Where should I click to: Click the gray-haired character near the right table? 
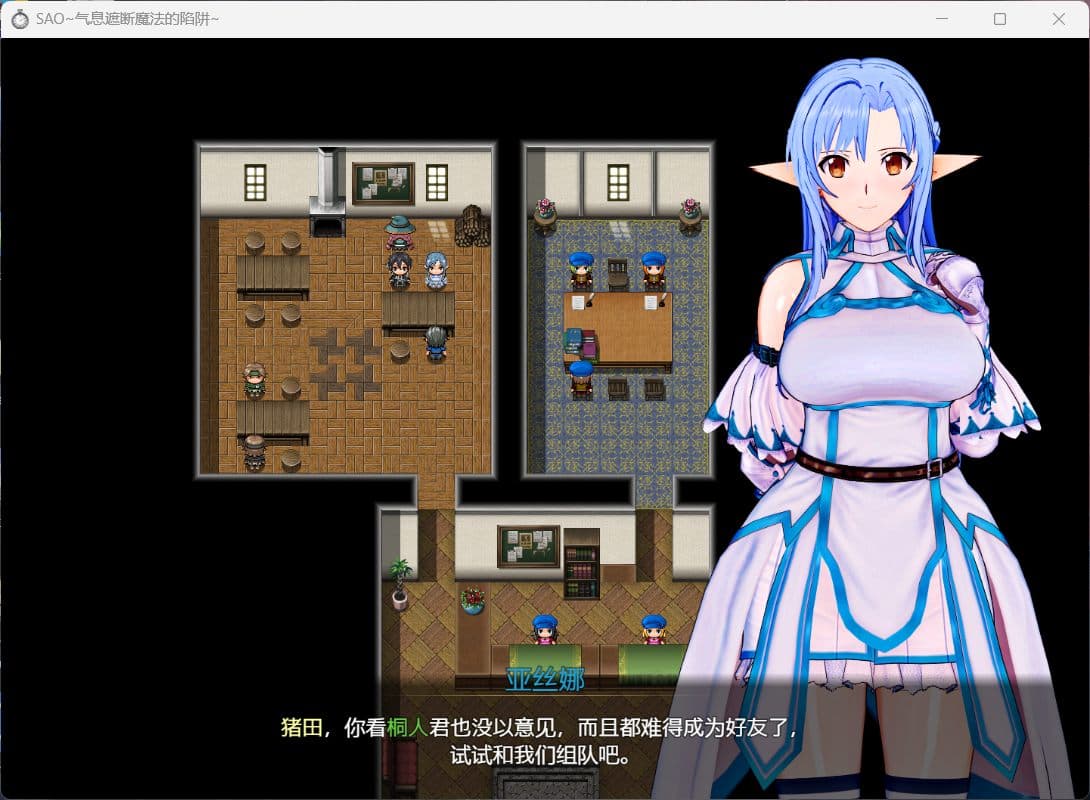[436, 343]
